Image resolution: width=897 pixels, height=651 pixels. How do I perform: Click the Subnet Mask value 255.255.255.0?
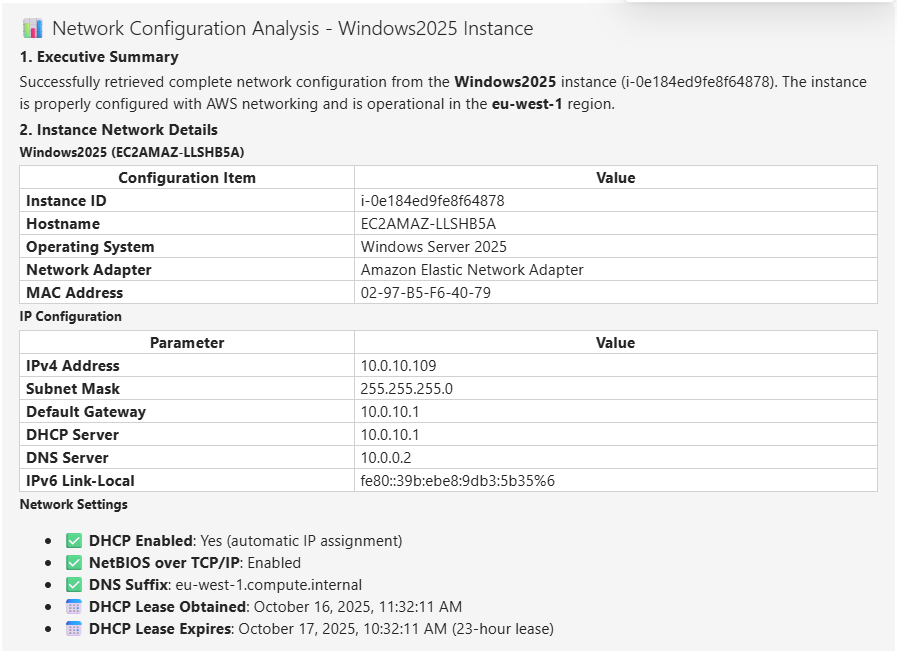406,389
